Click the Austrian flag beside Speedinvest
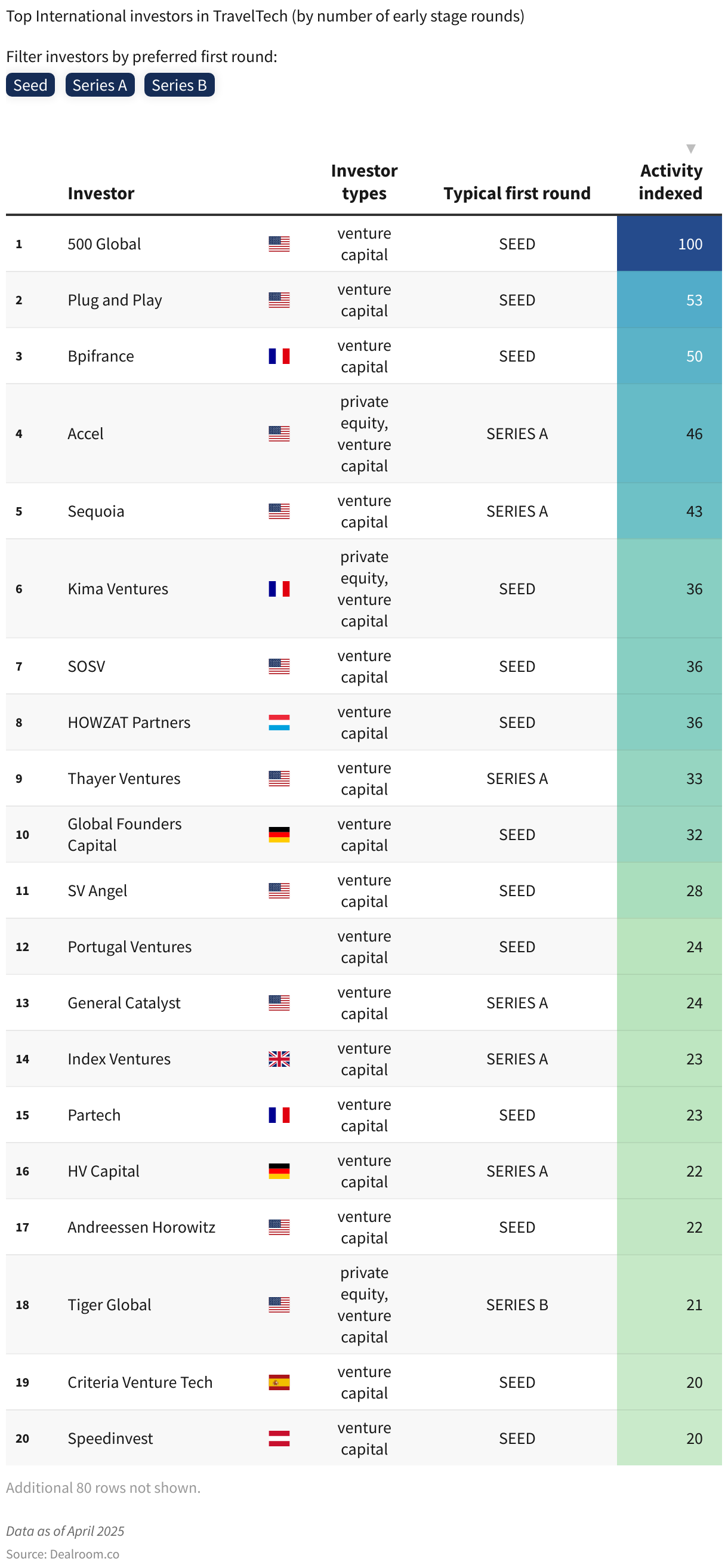This screenshot has height=1568, width=728. pos(279,1439)
